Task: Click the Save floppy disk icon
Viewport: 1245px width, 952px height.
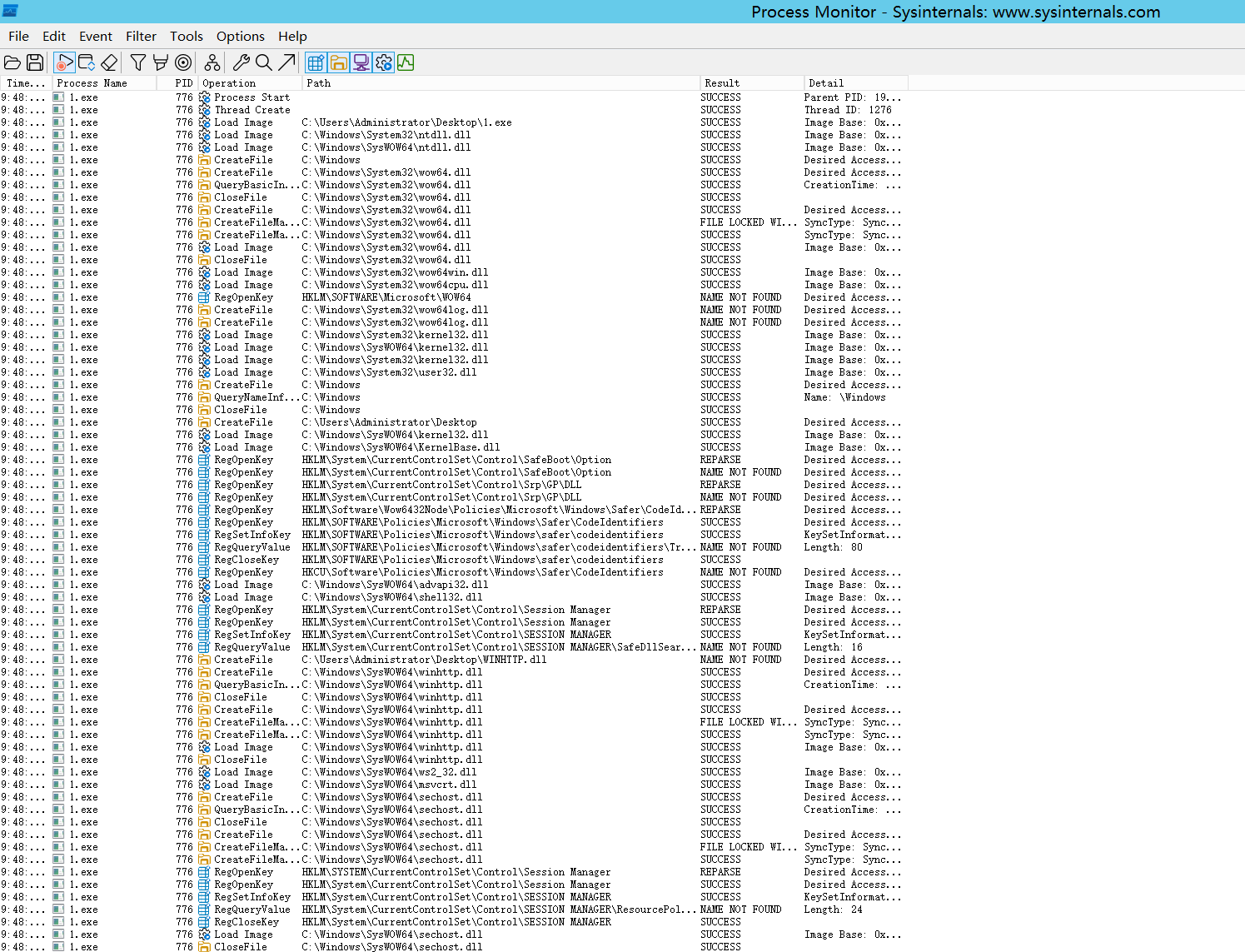Action: [x=35, y=62]
